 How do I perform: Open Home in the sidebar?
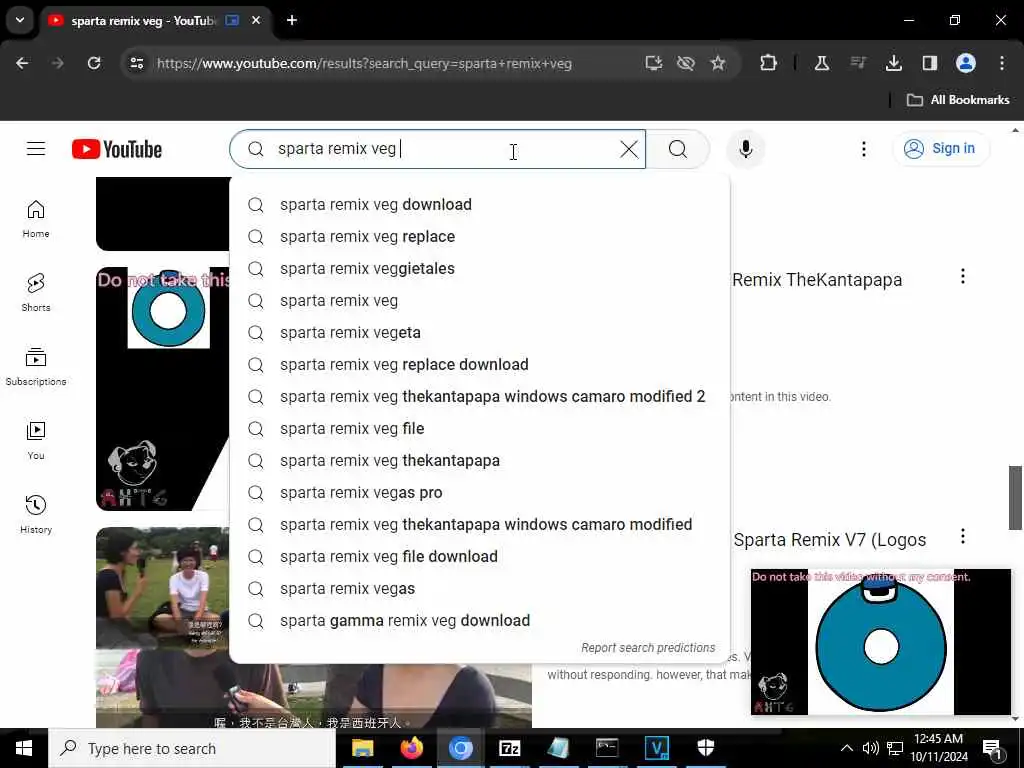pos(36,219)
